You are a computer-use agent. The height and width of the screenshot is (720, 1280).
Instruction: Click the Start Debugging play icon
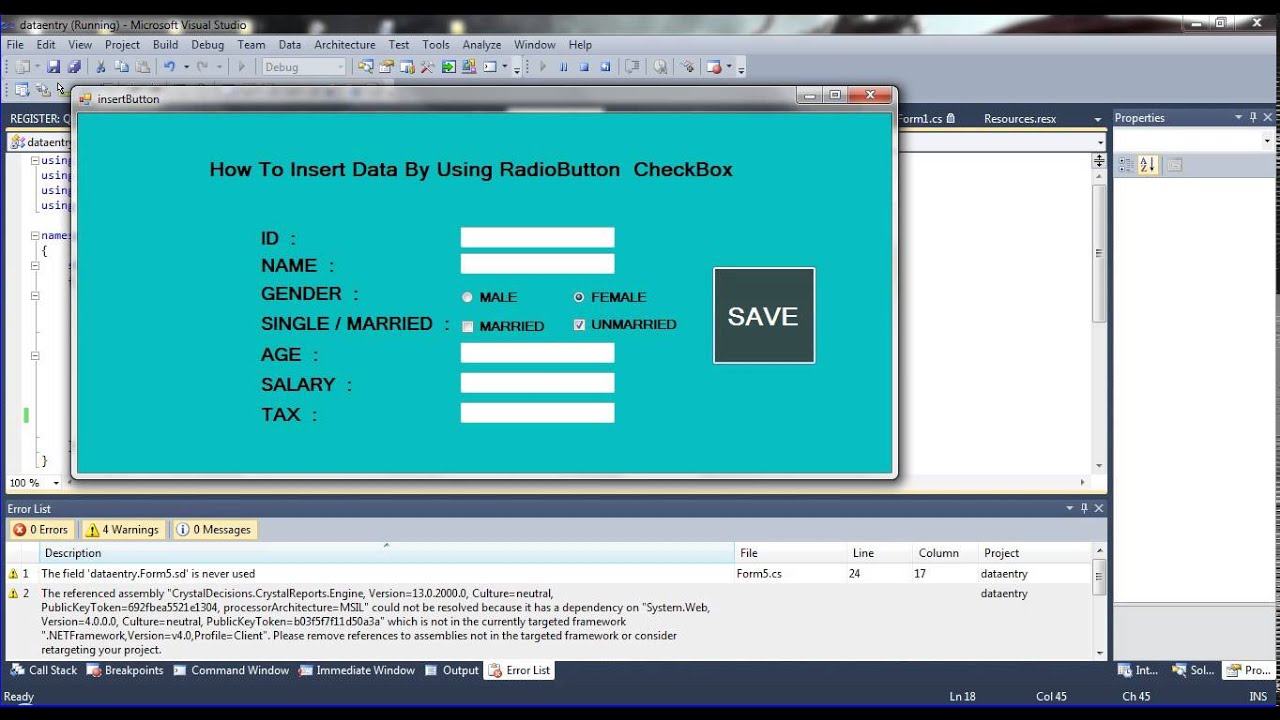[x=543, y=67]
